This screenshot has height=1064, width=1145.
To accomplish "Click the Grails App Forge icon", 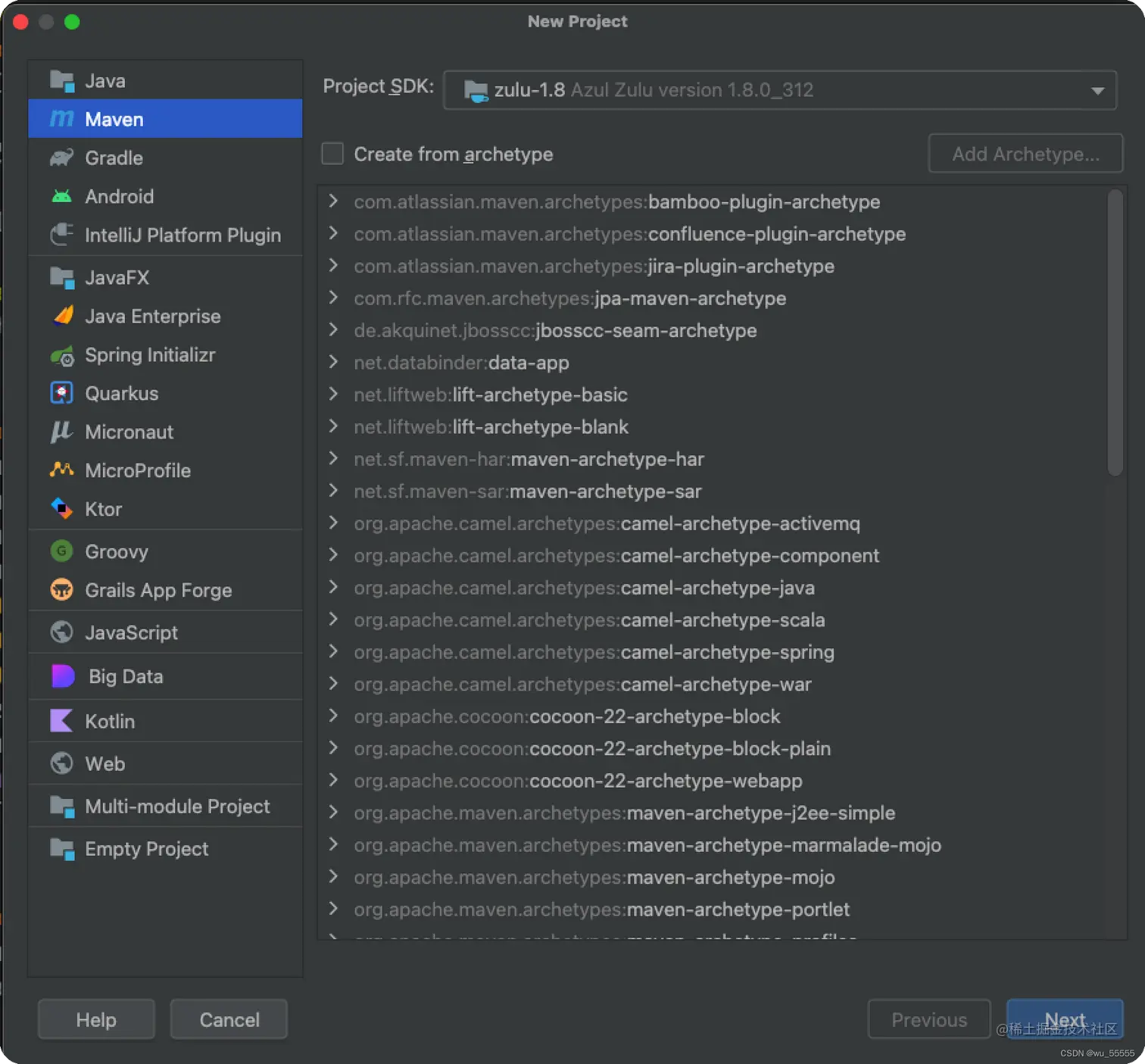I will pos(62,590).
